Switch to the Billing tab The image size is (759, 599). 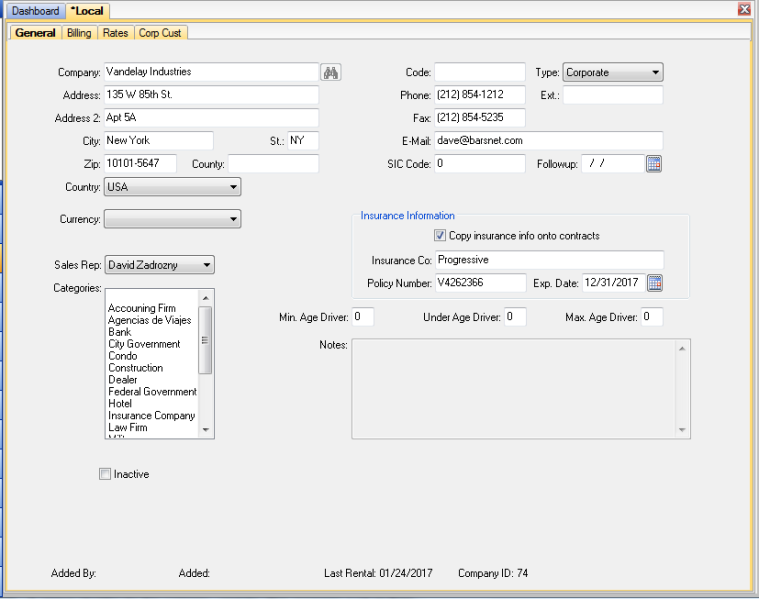point(79,33)
